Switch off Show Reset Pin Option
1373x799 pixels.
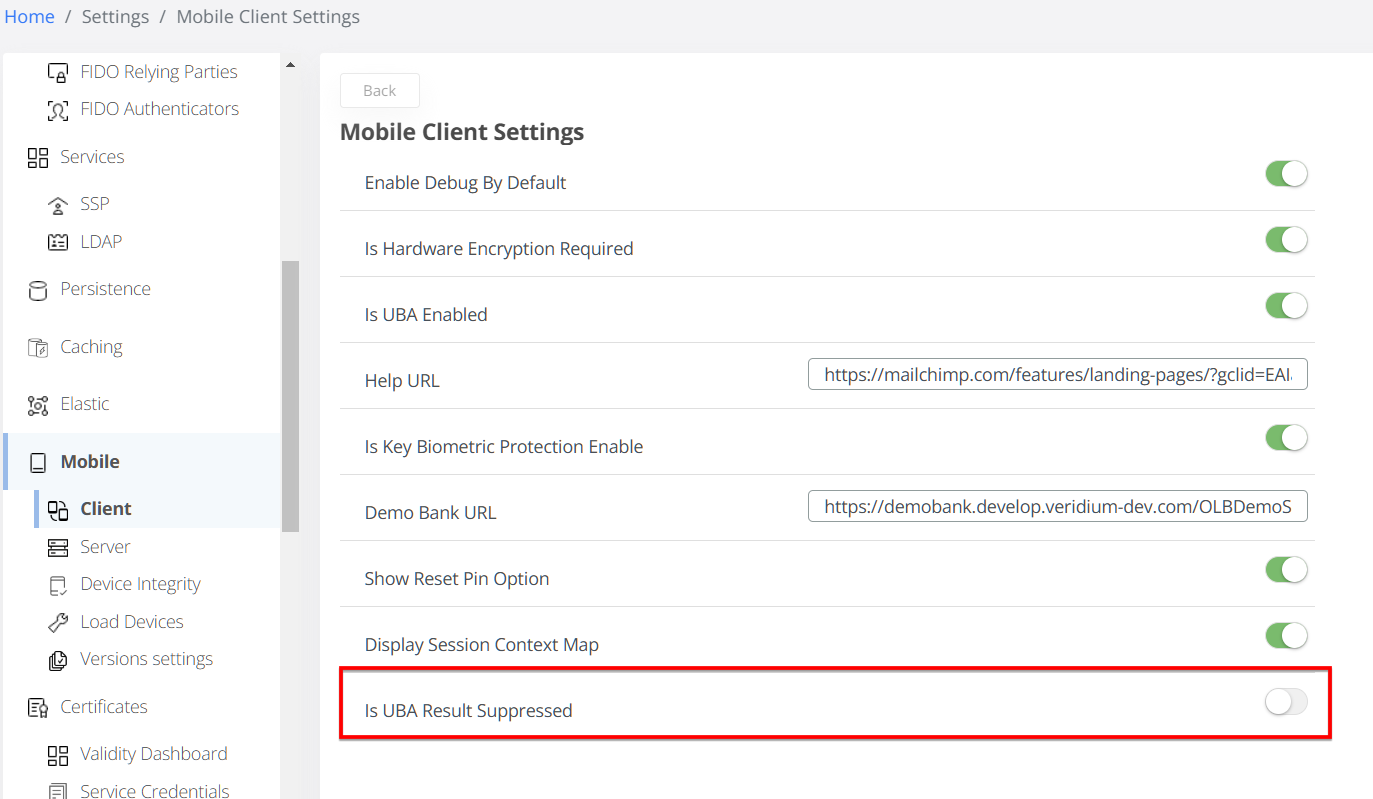tap(1286, 570)
